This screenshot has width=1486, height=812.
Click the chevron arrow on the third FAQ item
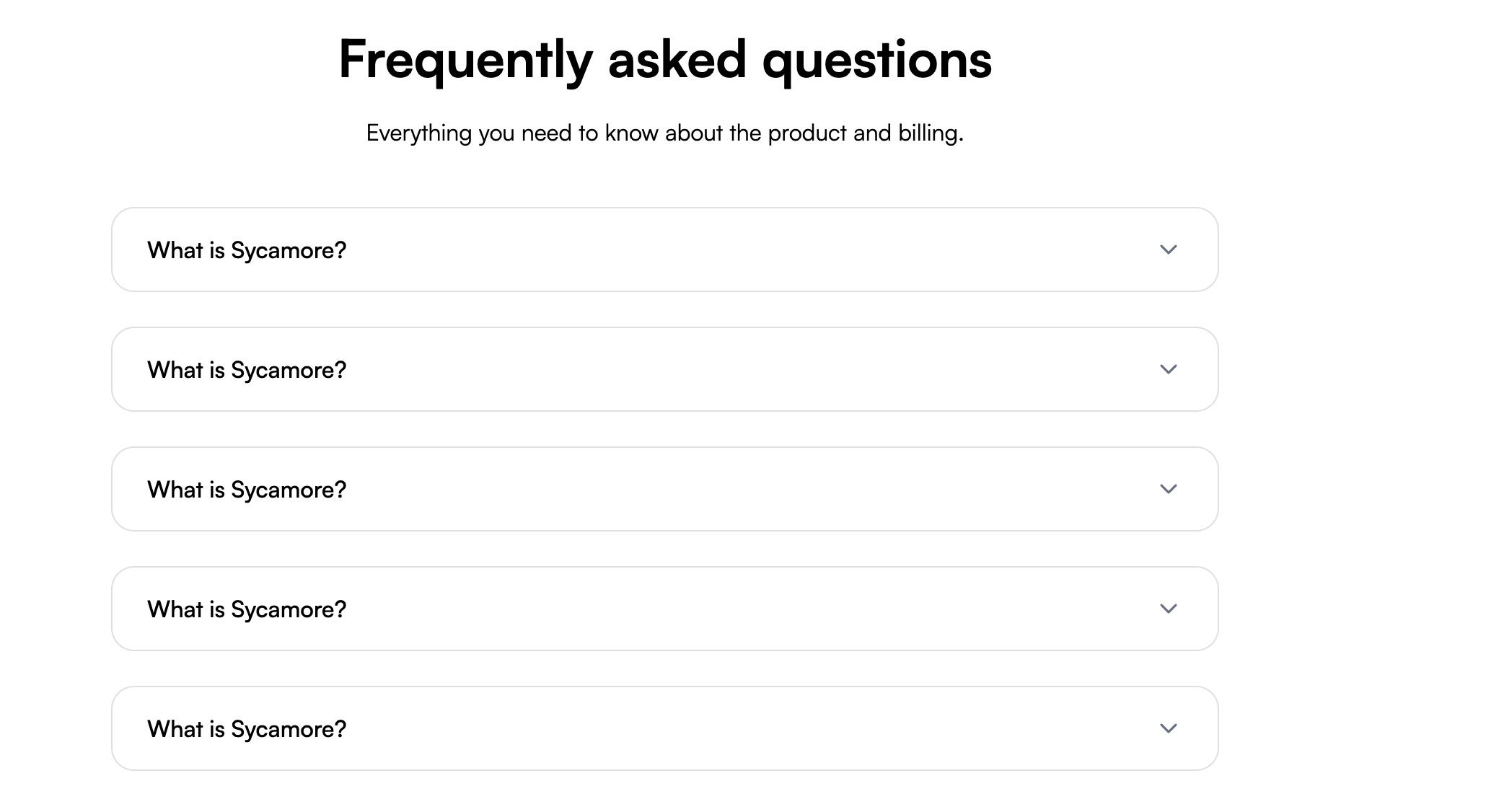1168,489
